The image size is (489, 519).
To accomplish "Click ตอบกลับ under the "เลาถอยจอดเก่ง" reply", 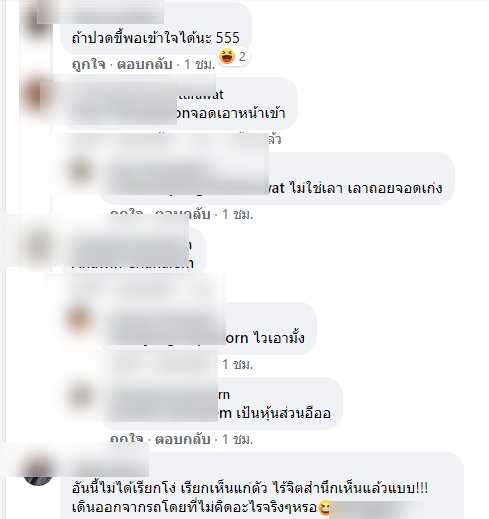I will tap(183, 214).
